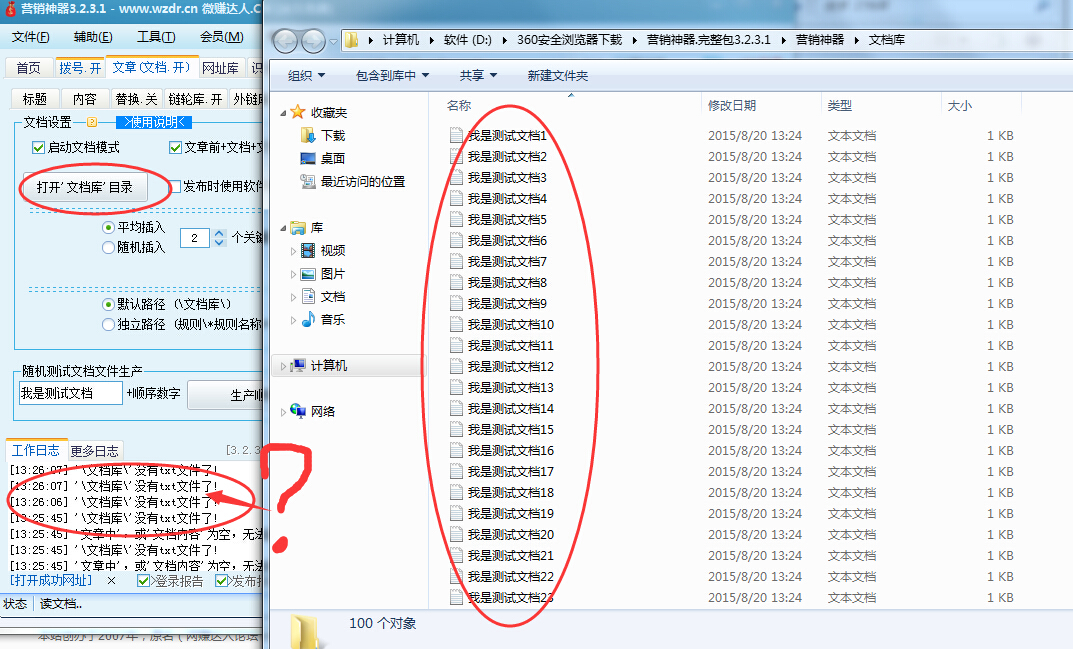1073x649 pixels.
Task: Select the 独立路径 radio option
Action: point(109,324)
